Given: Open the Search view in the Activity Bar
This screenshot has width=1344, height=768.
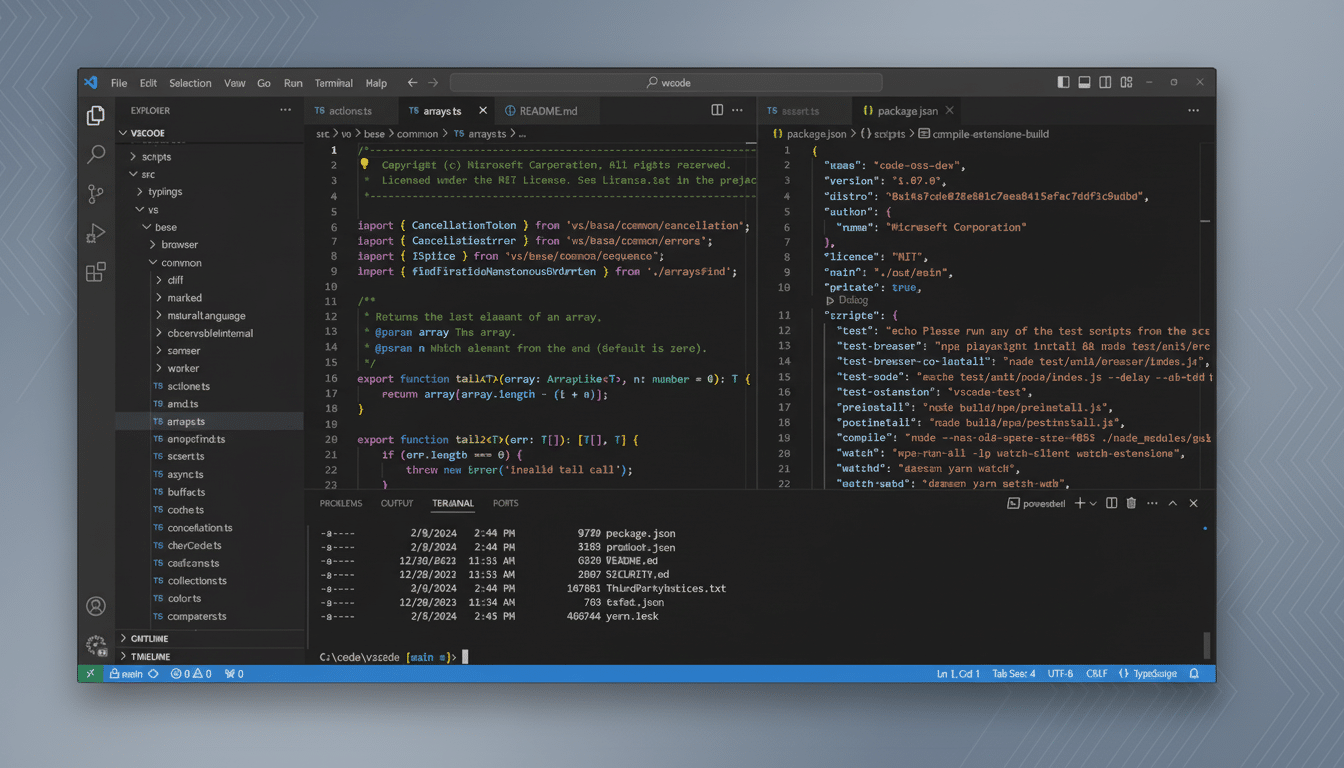Looking at the screenshot, I should (x=95, y=154).
